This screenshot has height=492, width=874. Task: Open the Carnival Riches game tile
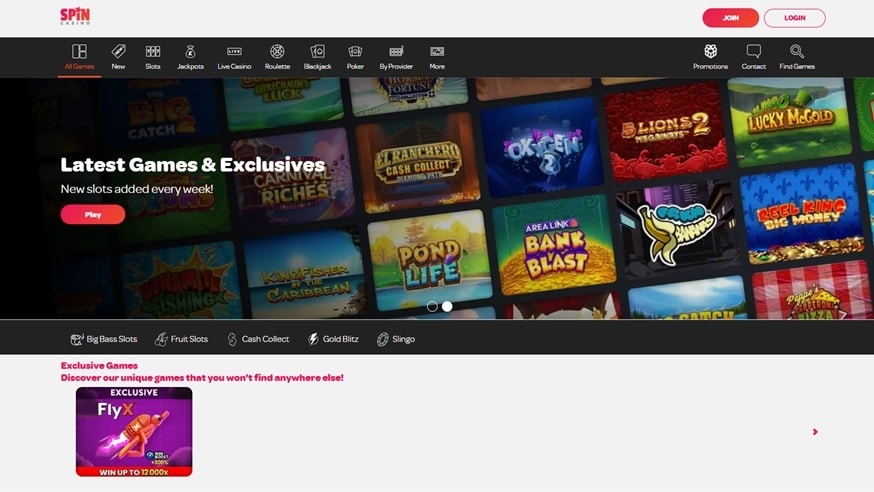click(293, 179)
